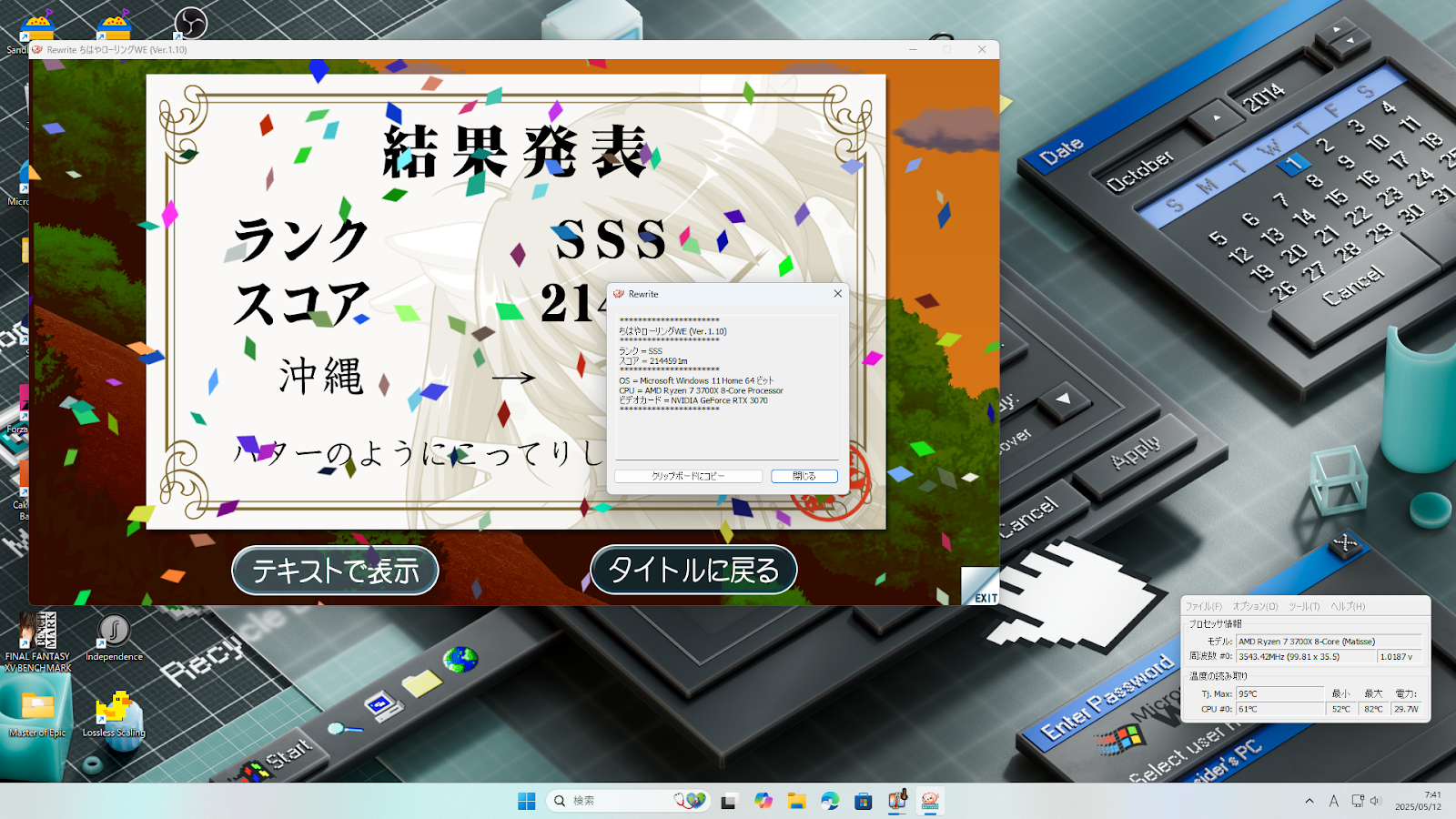Close the Rewrite result dialog with X
The image size is (1456, 819).
(x=837, y=294)
